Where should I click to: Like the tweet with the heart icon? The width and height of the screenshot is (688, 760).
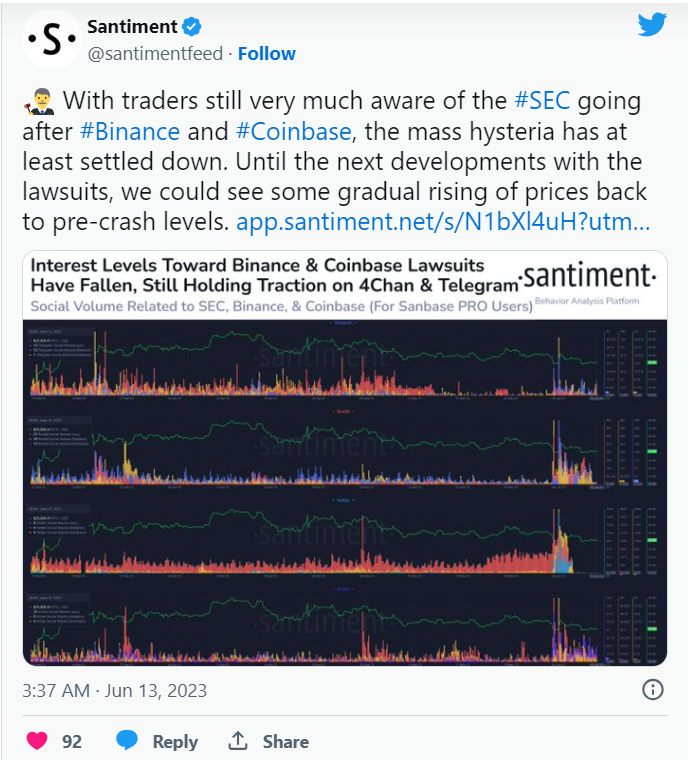tap(37, 741)
